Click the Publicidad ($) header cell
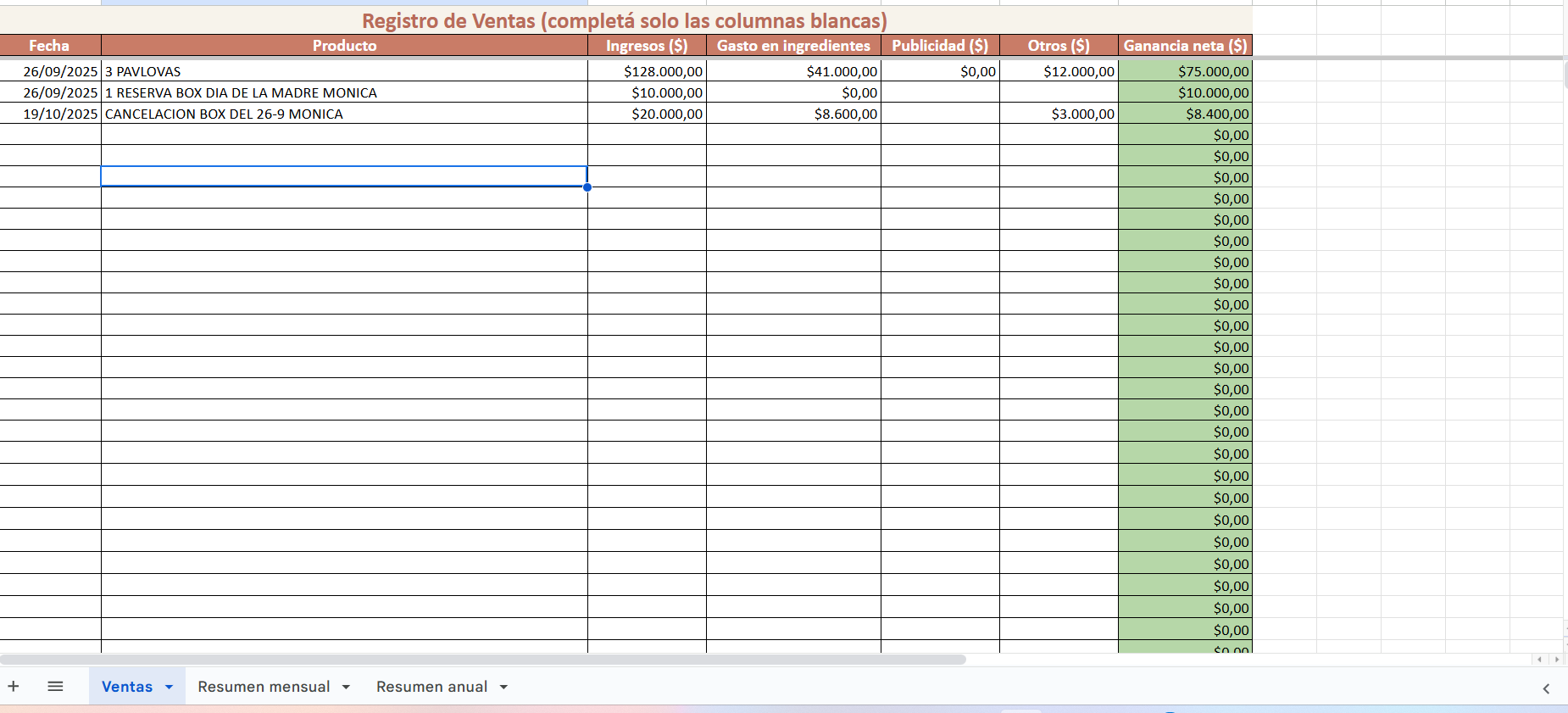Screen dimensions: 1568x713 click(940, 46)
